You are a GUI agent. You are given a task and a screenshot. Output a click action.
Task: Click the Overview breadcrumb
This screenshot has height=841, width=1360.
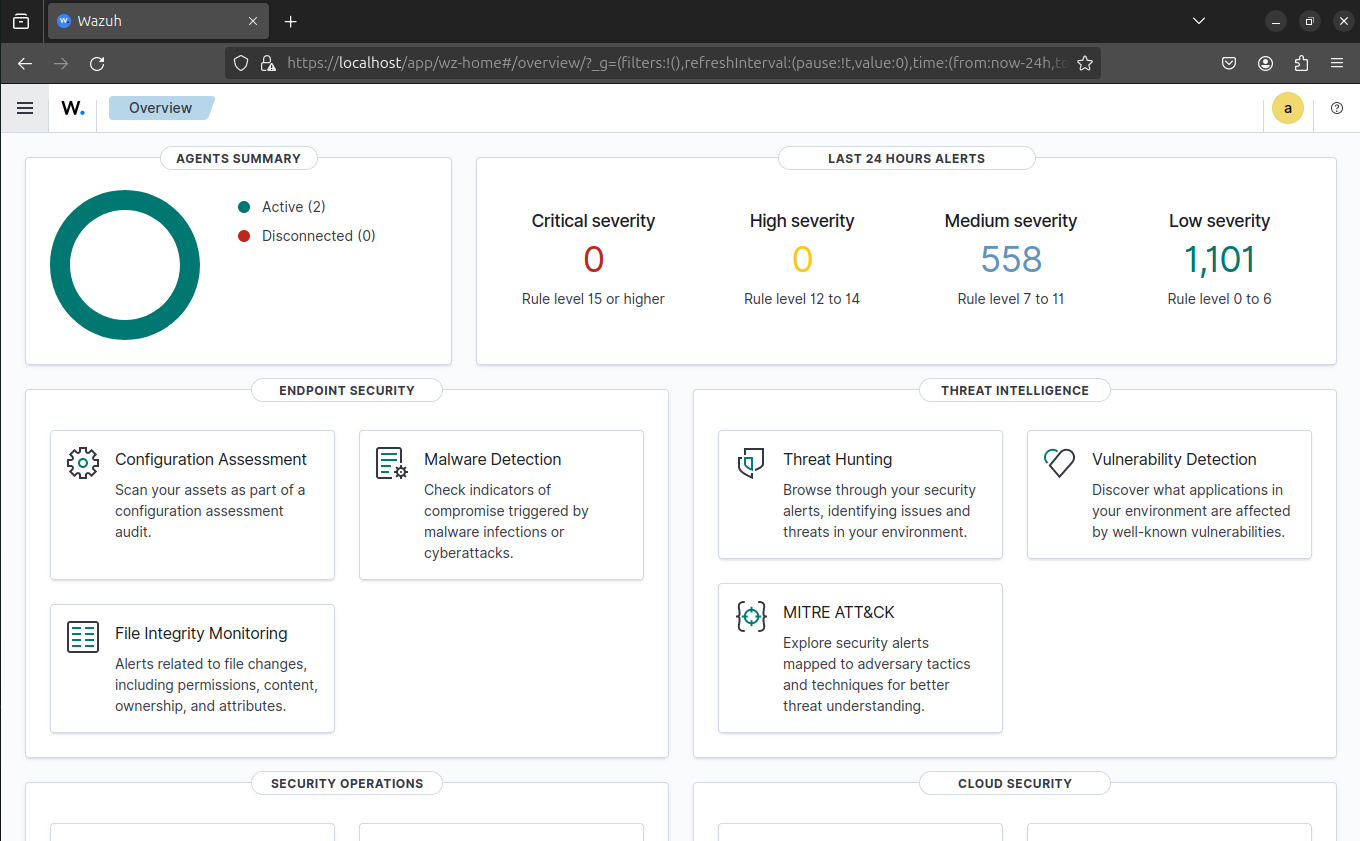tap(161, 108)
